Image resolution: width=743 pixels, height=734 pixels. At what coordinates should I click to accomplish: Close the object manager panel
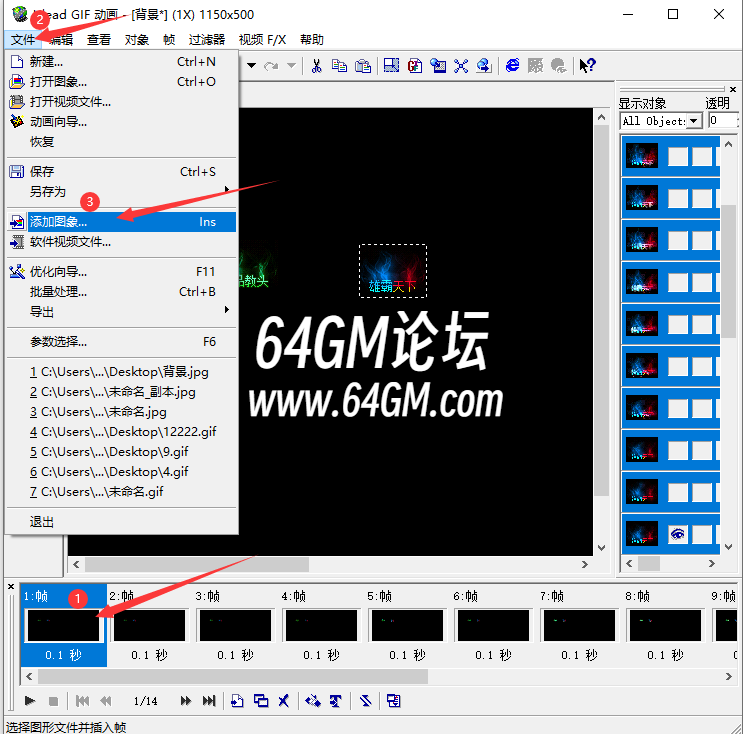pos(733,89)
